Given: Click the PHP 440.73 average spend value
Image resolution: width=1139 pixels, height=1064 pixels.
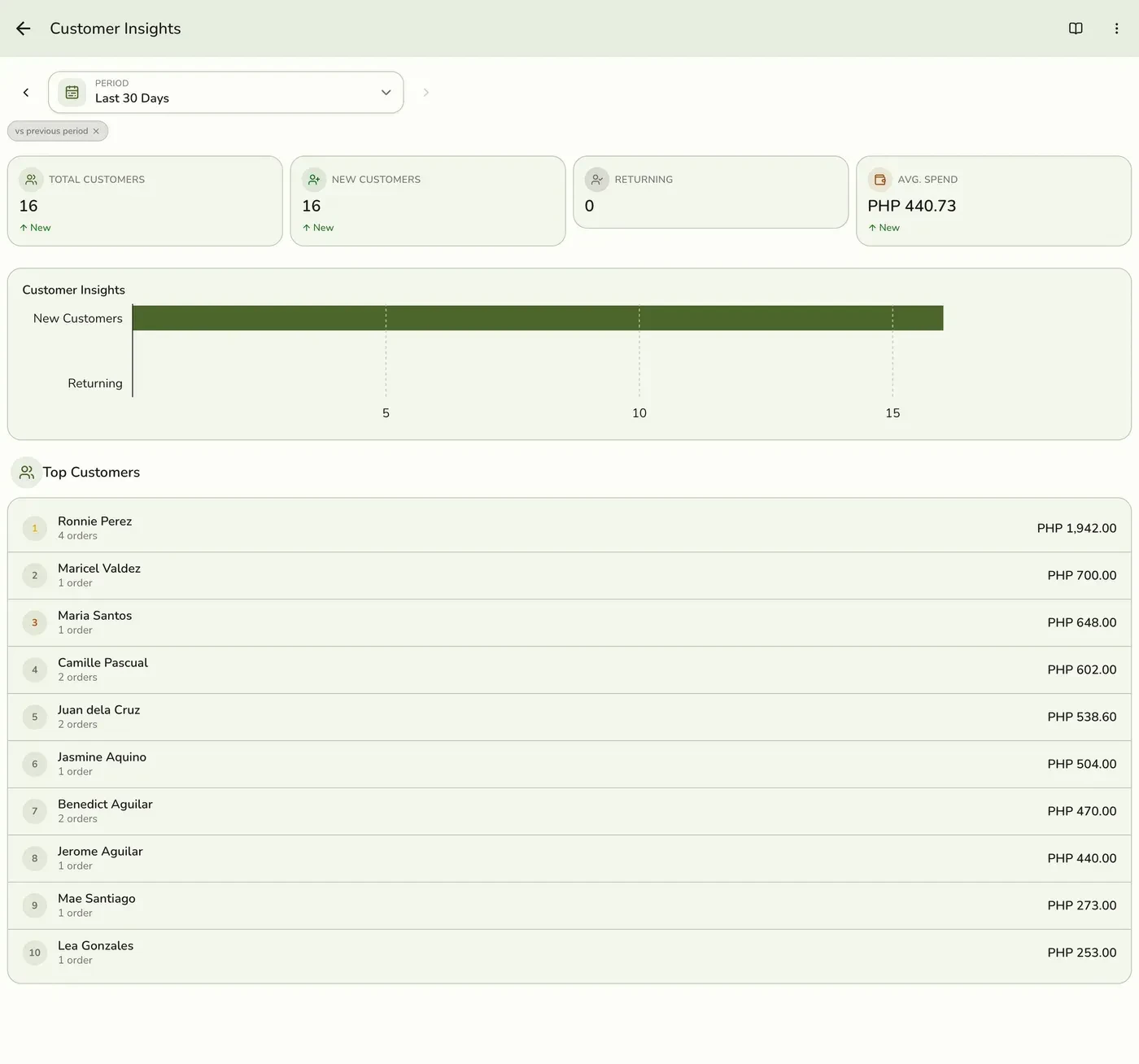Looking at the screenshot, I should 912,207.
